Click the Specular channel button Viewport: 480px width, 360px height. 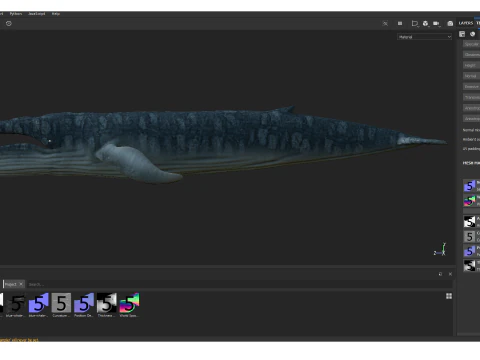click(471, 44)
